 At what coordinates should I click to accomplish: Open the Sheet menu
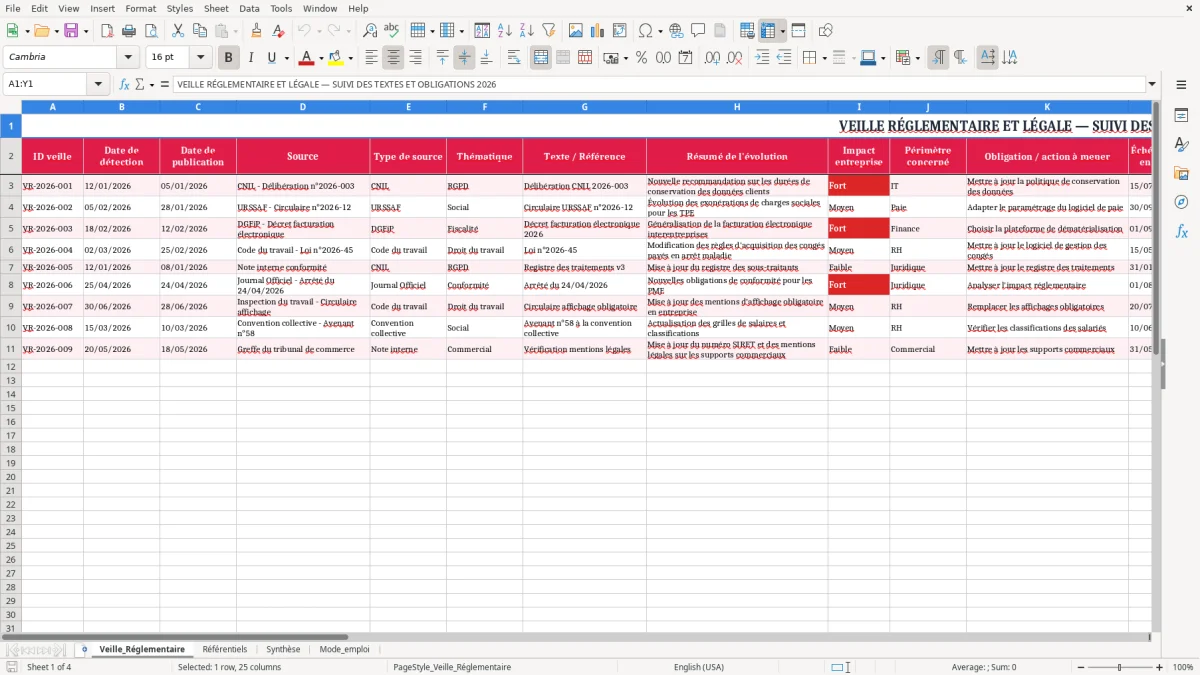[x=216, y=8]
